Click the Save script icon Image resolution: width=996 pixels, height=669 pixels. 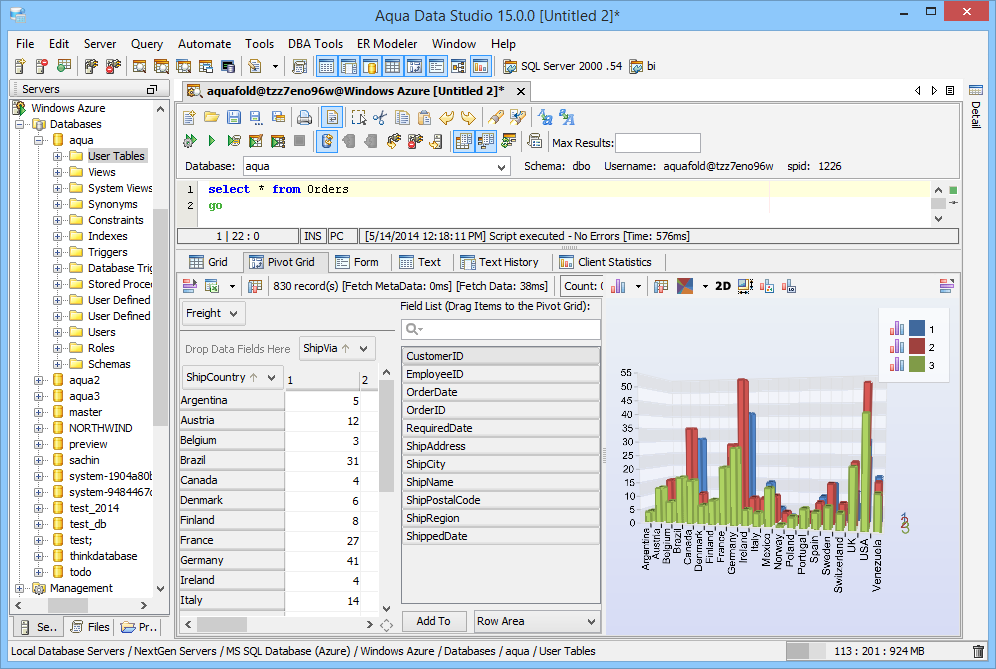pyautogui.click(x=234, y=118)
